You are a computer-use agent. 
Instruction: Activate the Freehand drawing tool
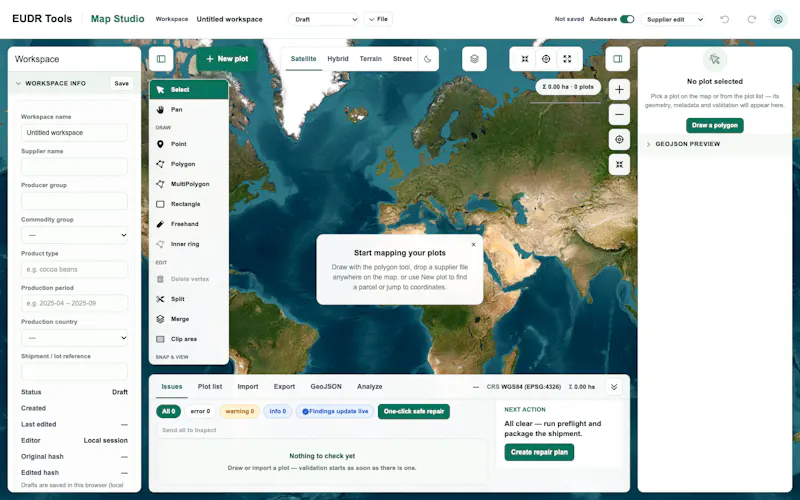point(188,224)
